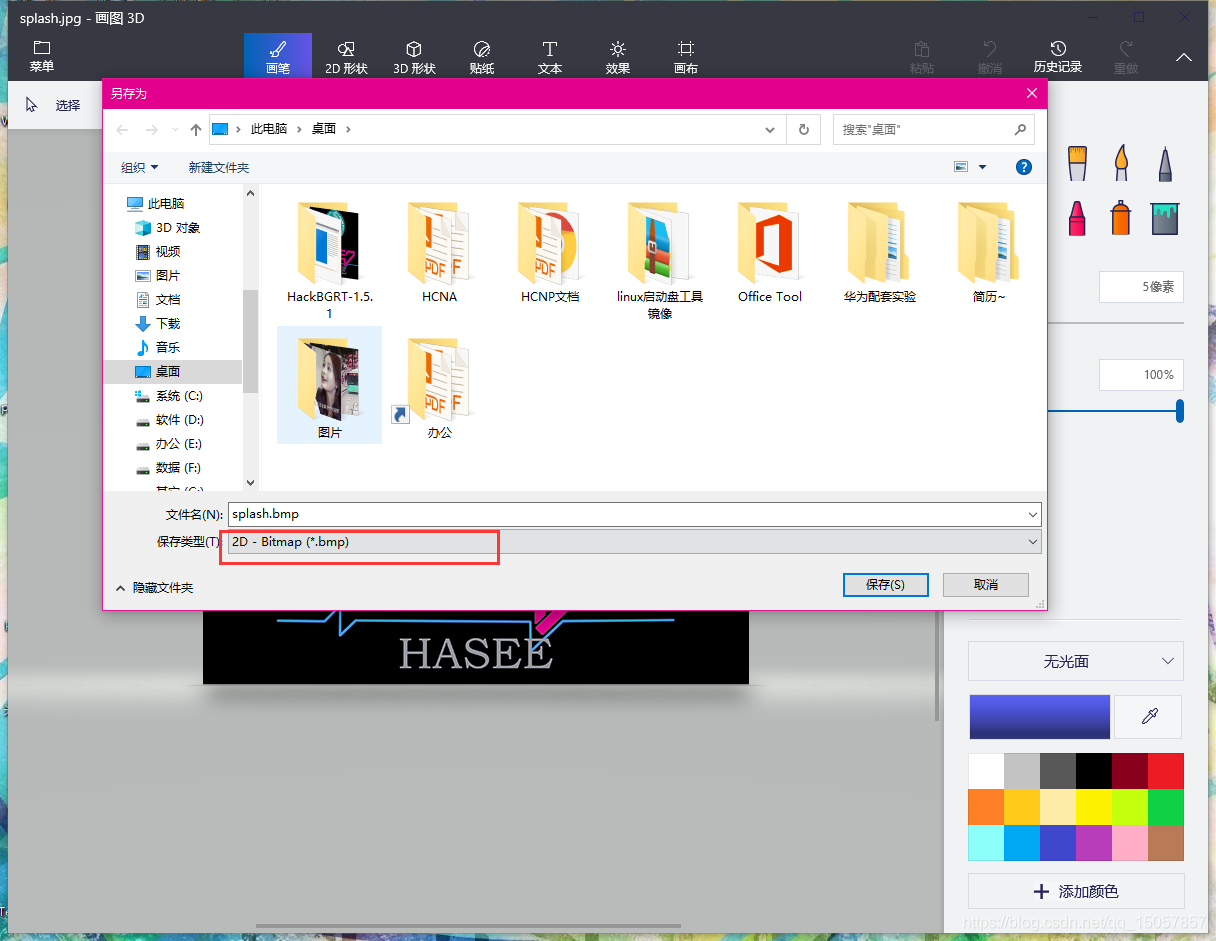1216x941 pixels.
Task: Open the canvas (画布) settings
Action: tap(686, 55)
